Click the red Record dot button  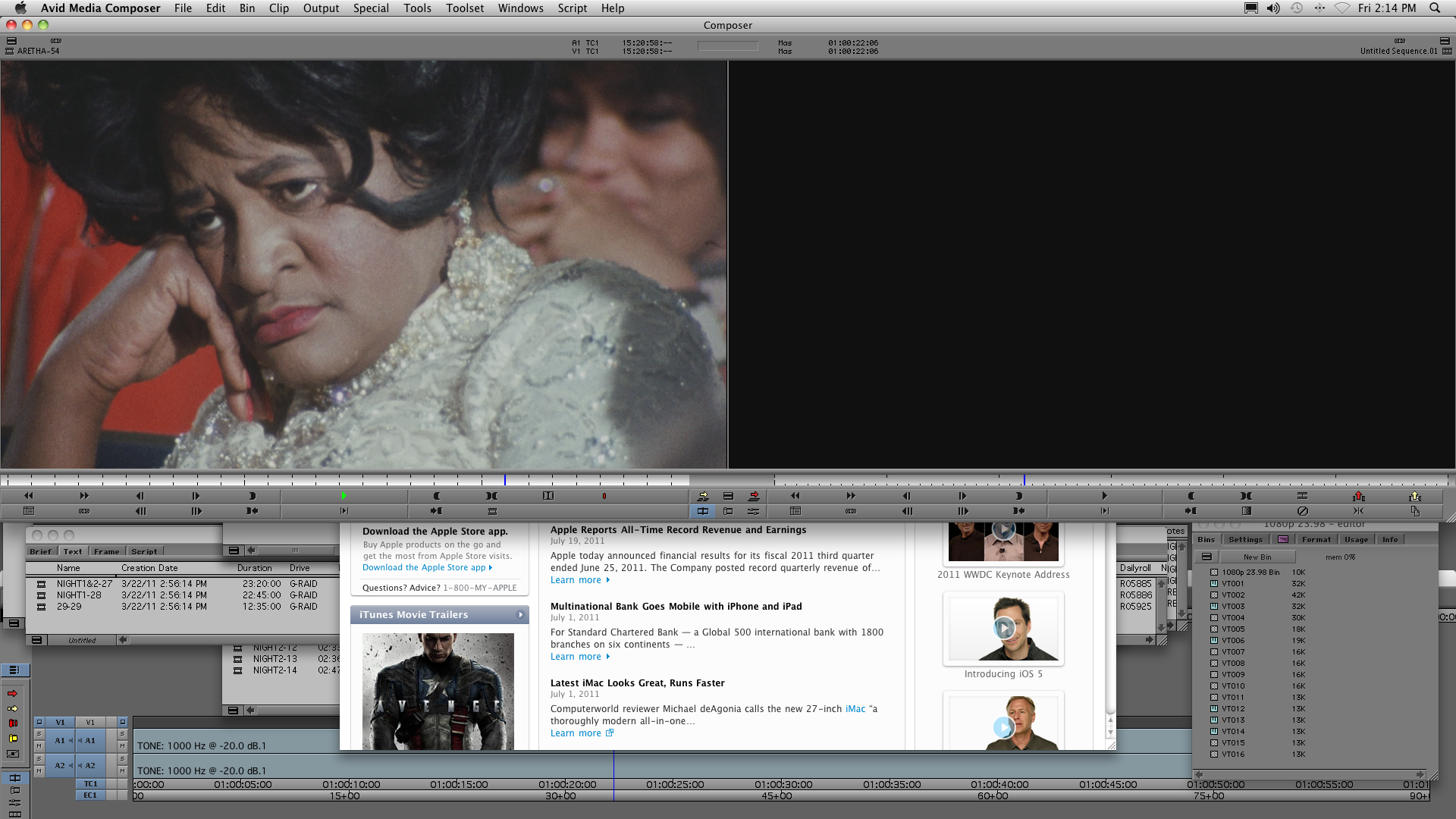click(x=604, y=496)
